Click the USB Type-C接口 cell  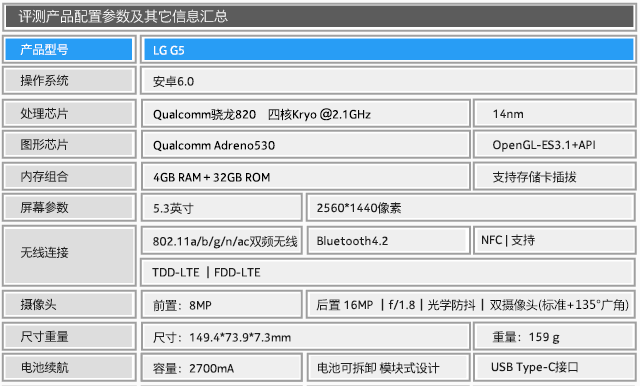pos(555,368)
